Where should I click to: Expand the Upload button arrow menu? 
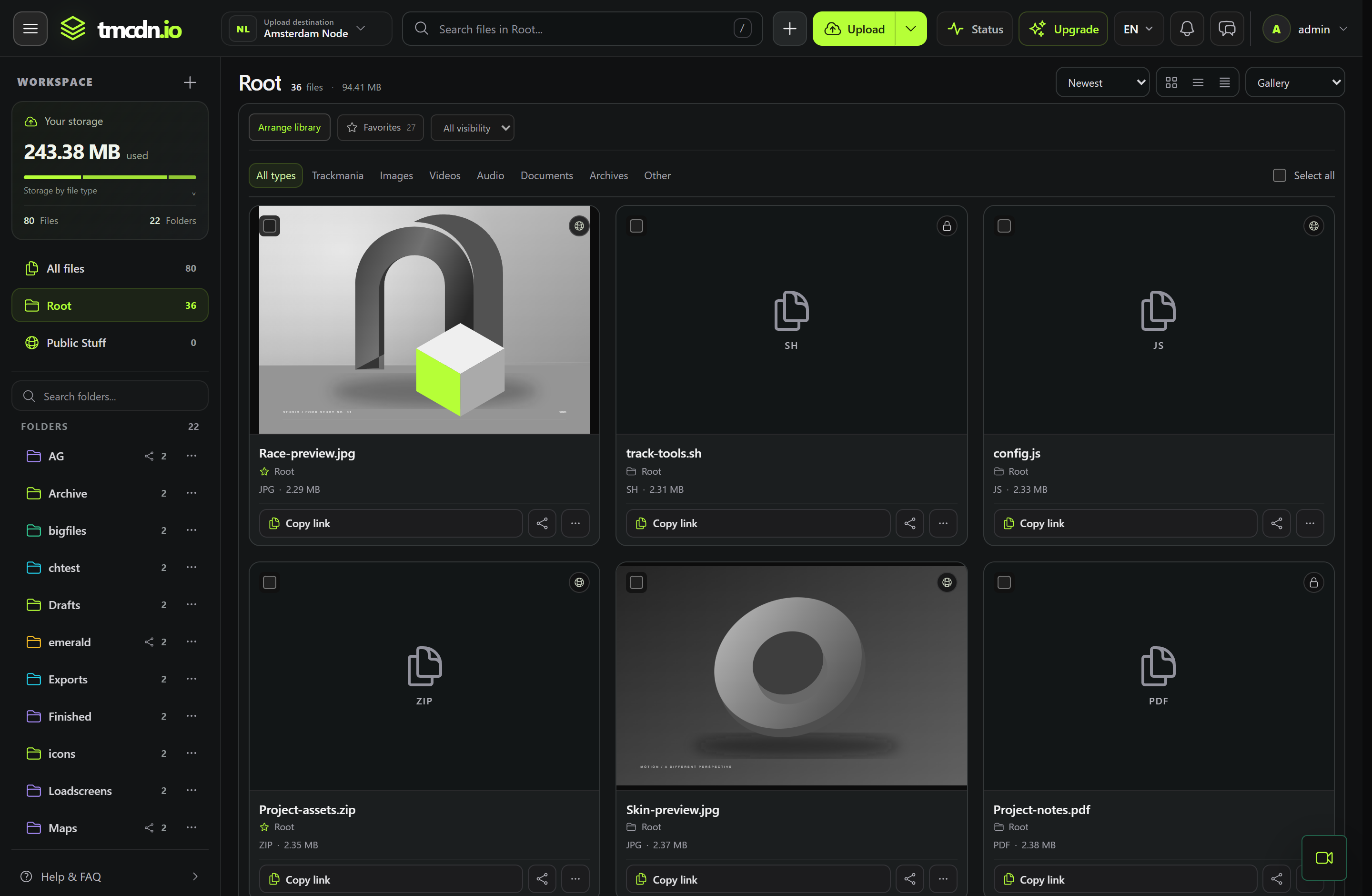(911, 28)
